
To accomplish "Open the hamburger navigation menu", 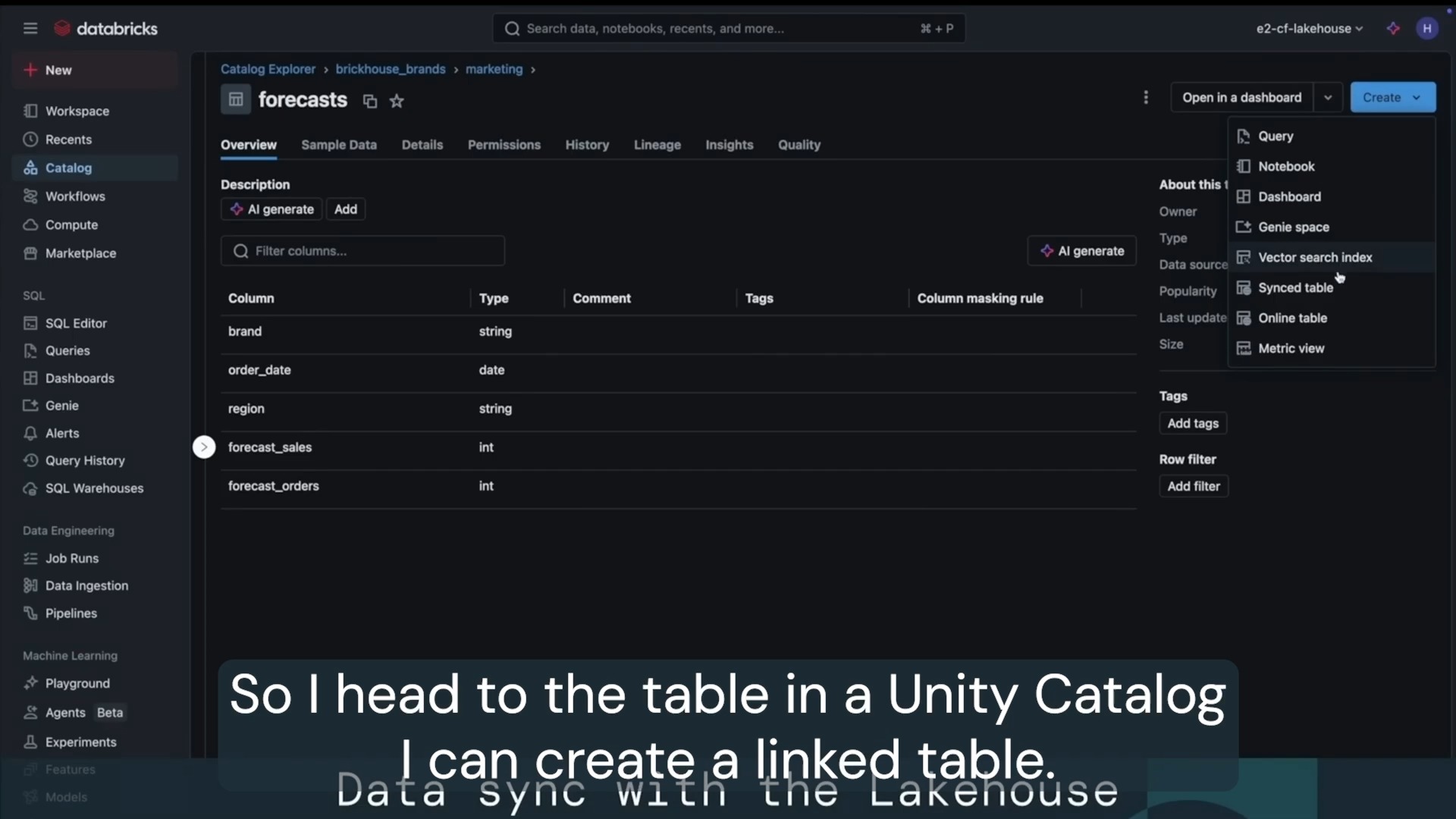I will (x=30, y=28).
